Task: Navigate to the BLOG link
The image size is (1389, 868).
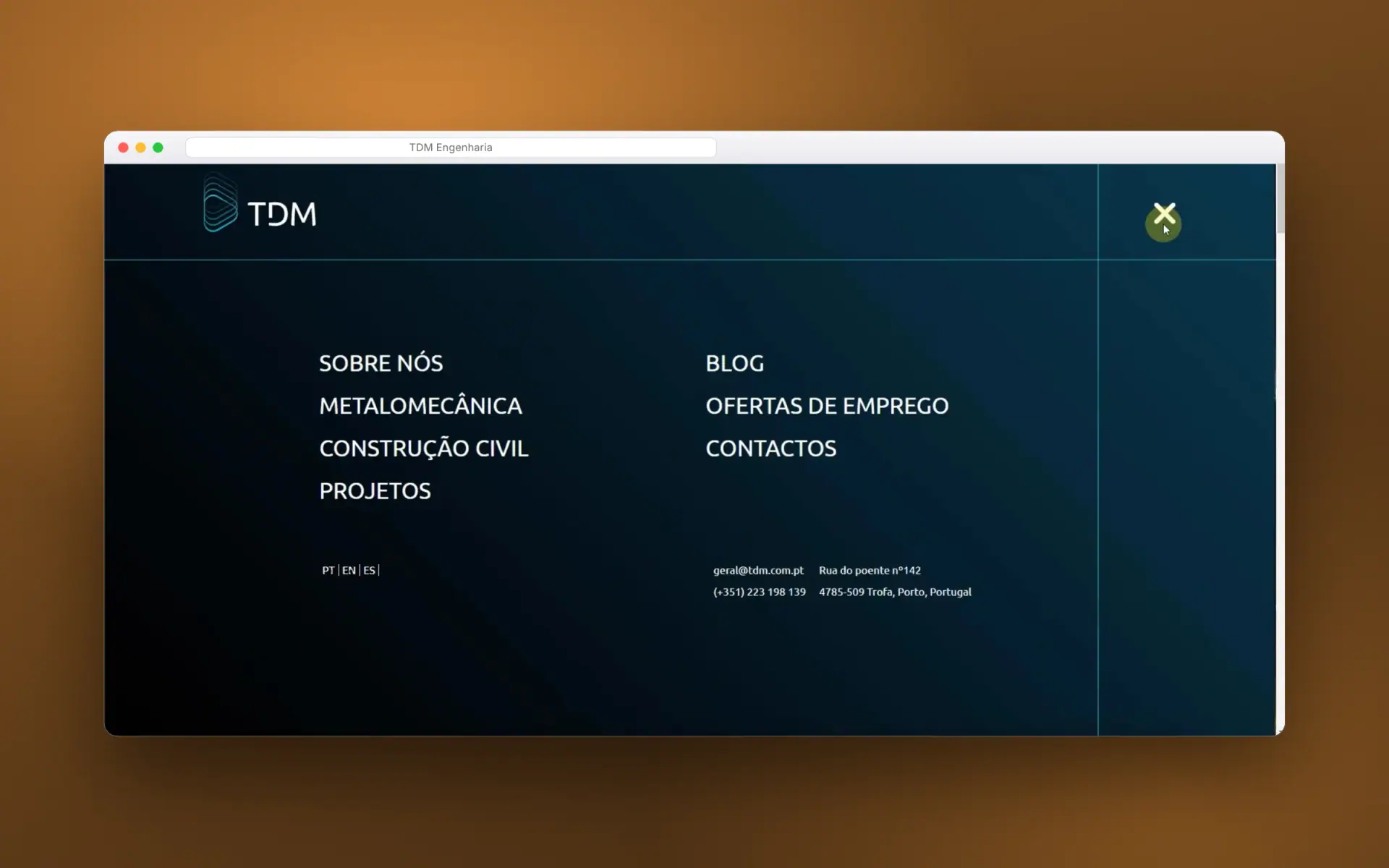Action: [735, 363]
